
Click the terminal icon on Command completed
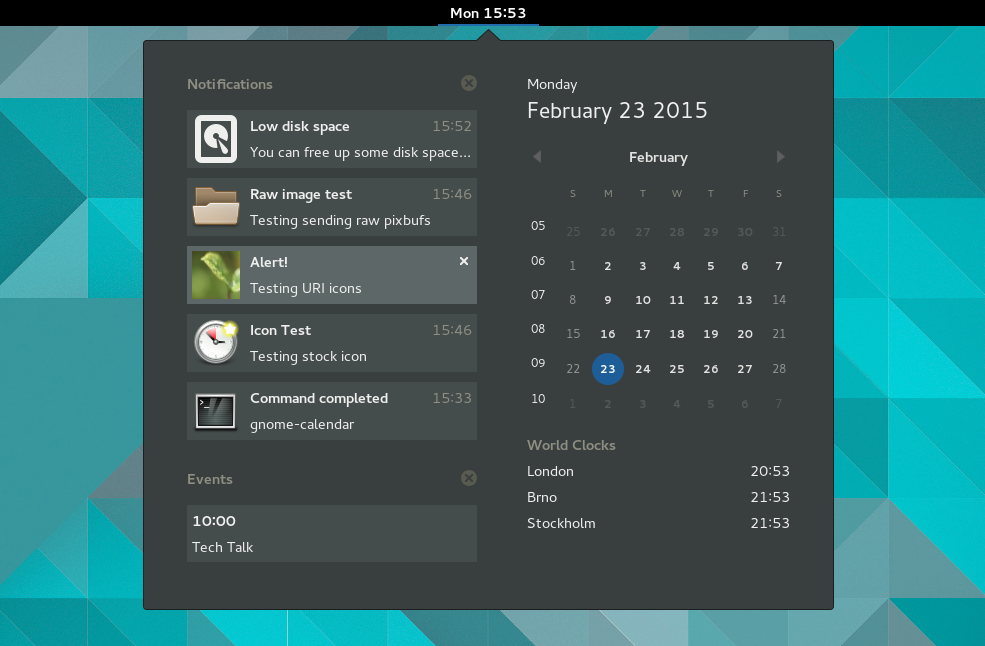click(x=215, y=411)
